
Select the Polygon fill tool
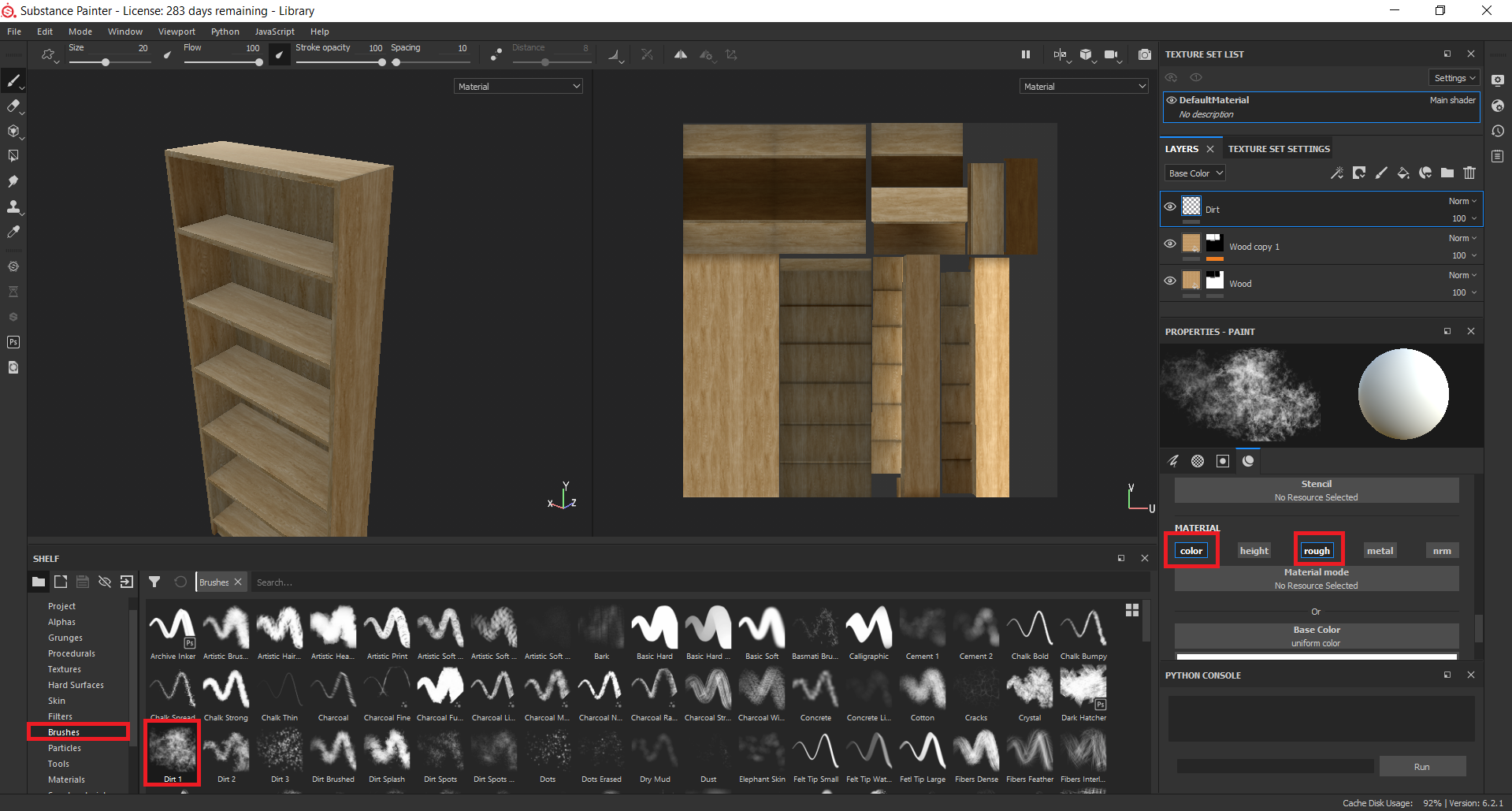13,156
